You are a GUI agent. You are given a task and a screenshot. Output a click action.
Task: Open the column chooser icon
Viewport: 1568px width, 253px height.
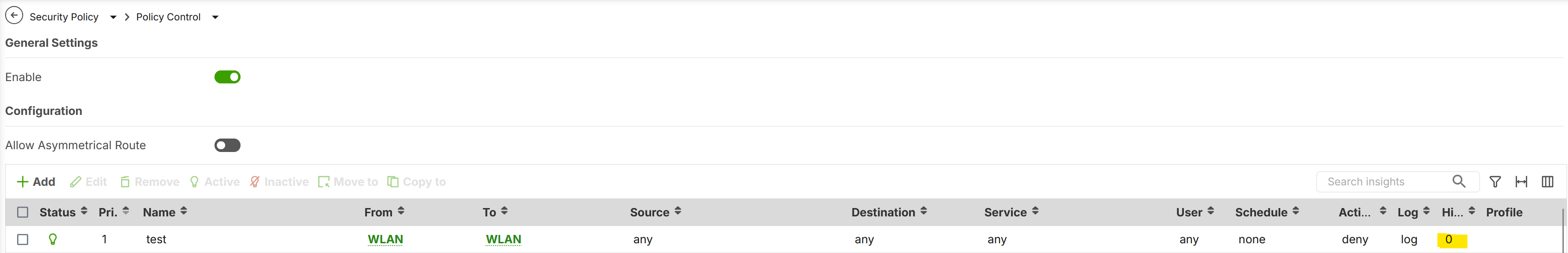click(1547, 182)
